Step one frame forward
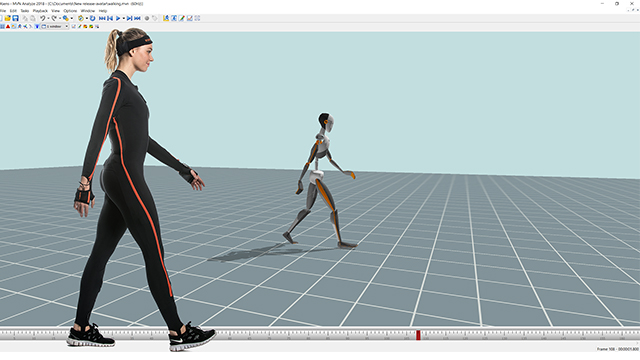 point(129,18)
